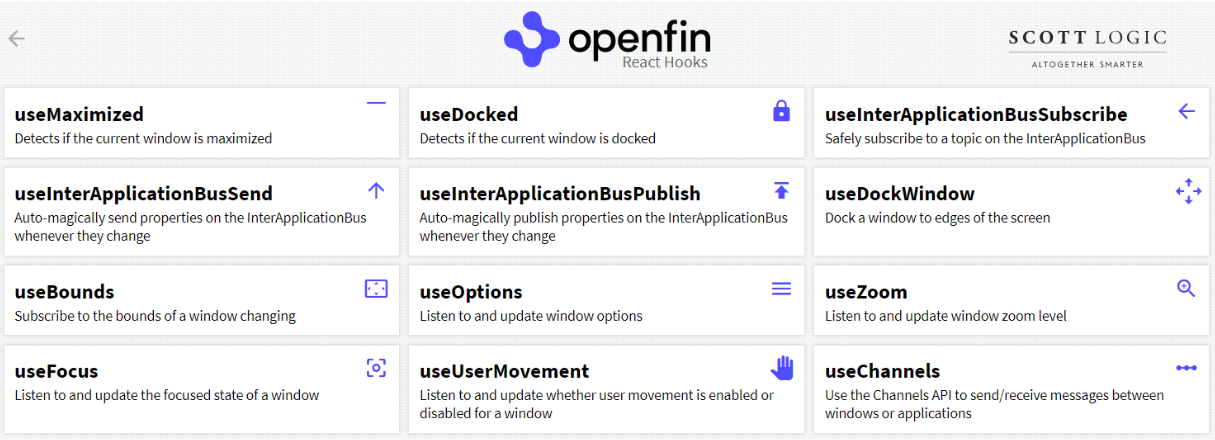The height and width of the screenshot is (440, 1215).
Task: Click the four-way arrows icon on useDockWindow
Action: tap(1188, 191)
